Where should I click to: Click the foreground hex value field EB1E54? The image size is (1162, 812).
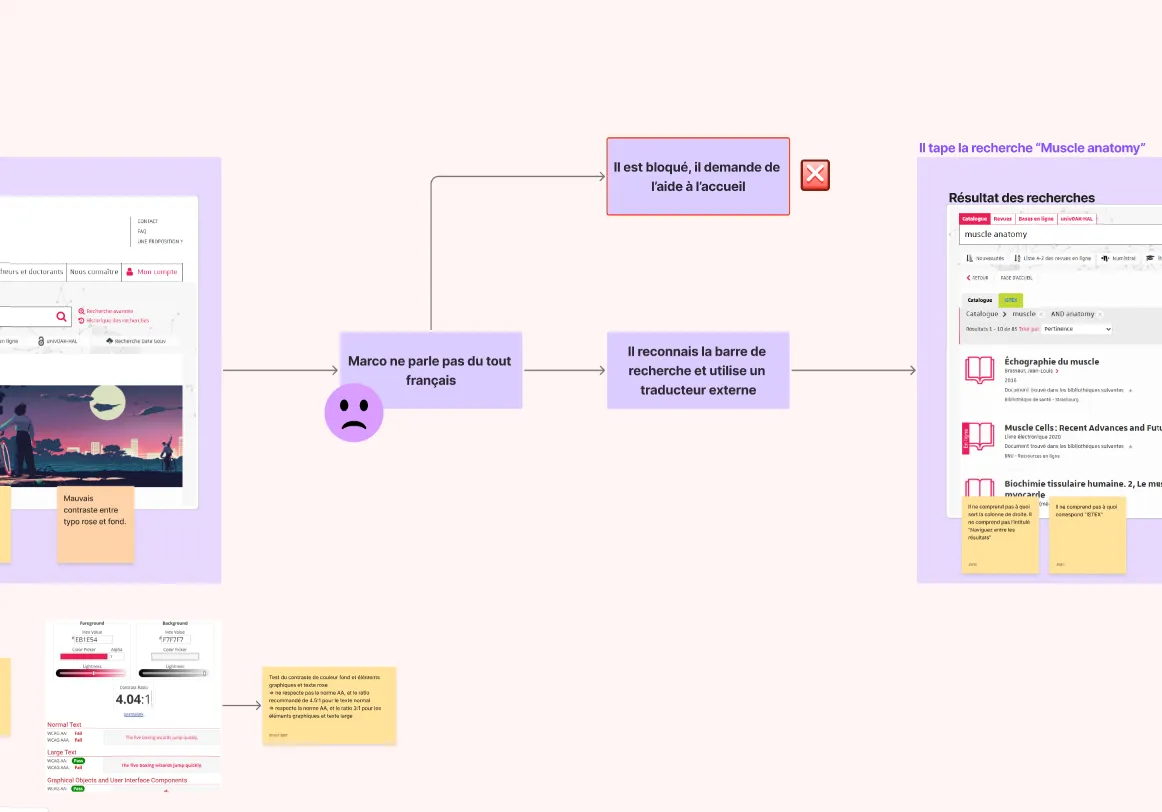(x=92, y=639)
